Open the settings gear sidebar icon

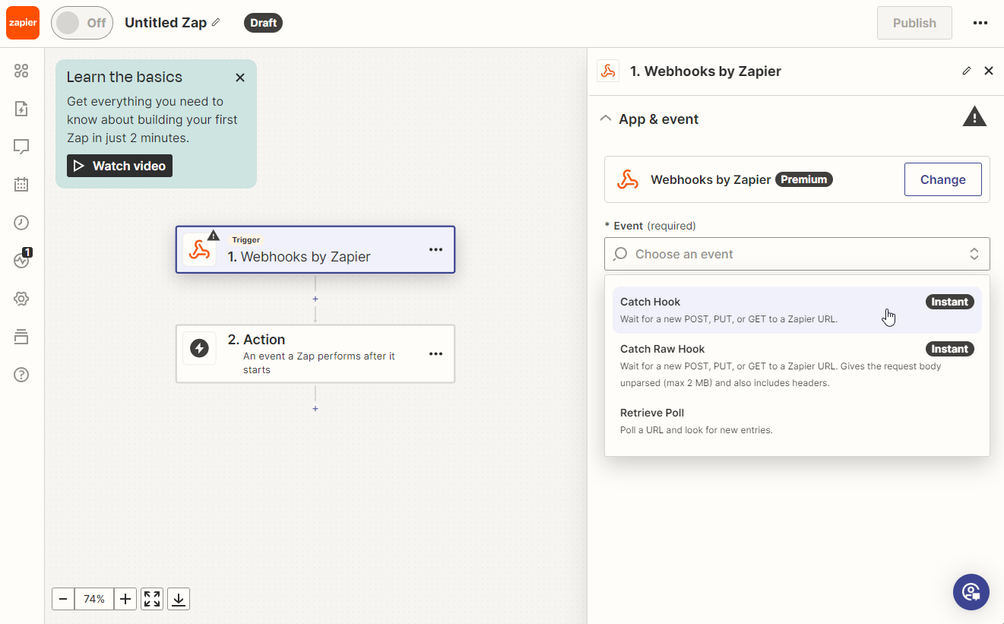[x=21, y=299]
